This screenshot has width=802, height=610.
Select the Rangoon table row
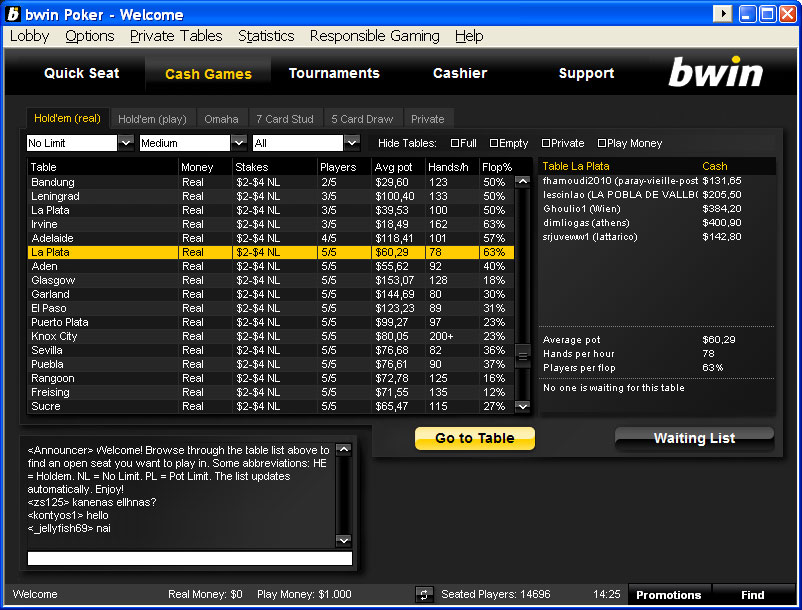click(271, 378)
